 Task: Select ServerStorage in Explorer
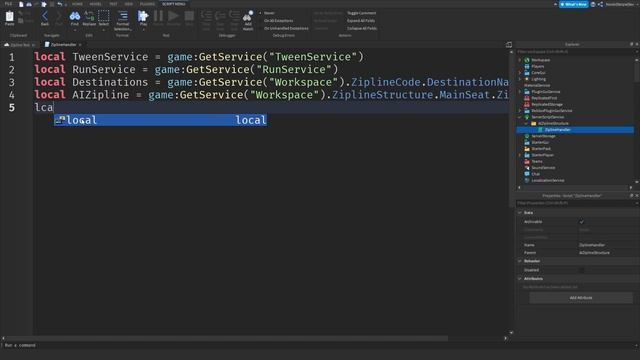click(x=543, y=136)
